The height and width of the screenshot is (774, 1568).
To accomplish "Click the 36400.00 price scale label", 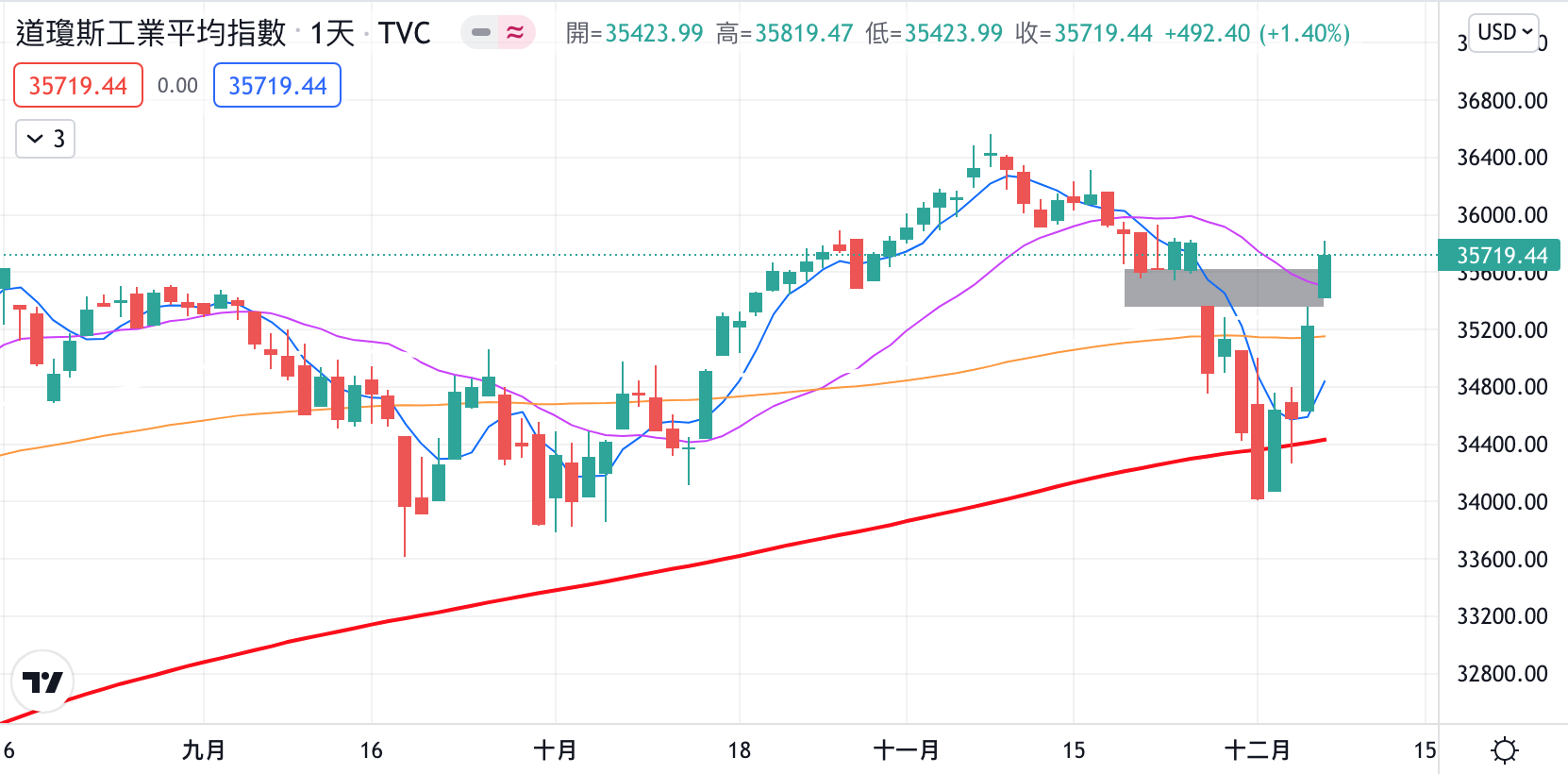I will pos(1502,158).
